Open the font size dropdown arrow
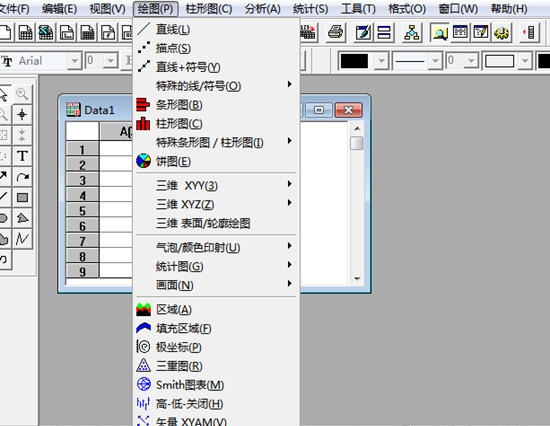 [x=111, y=61]
